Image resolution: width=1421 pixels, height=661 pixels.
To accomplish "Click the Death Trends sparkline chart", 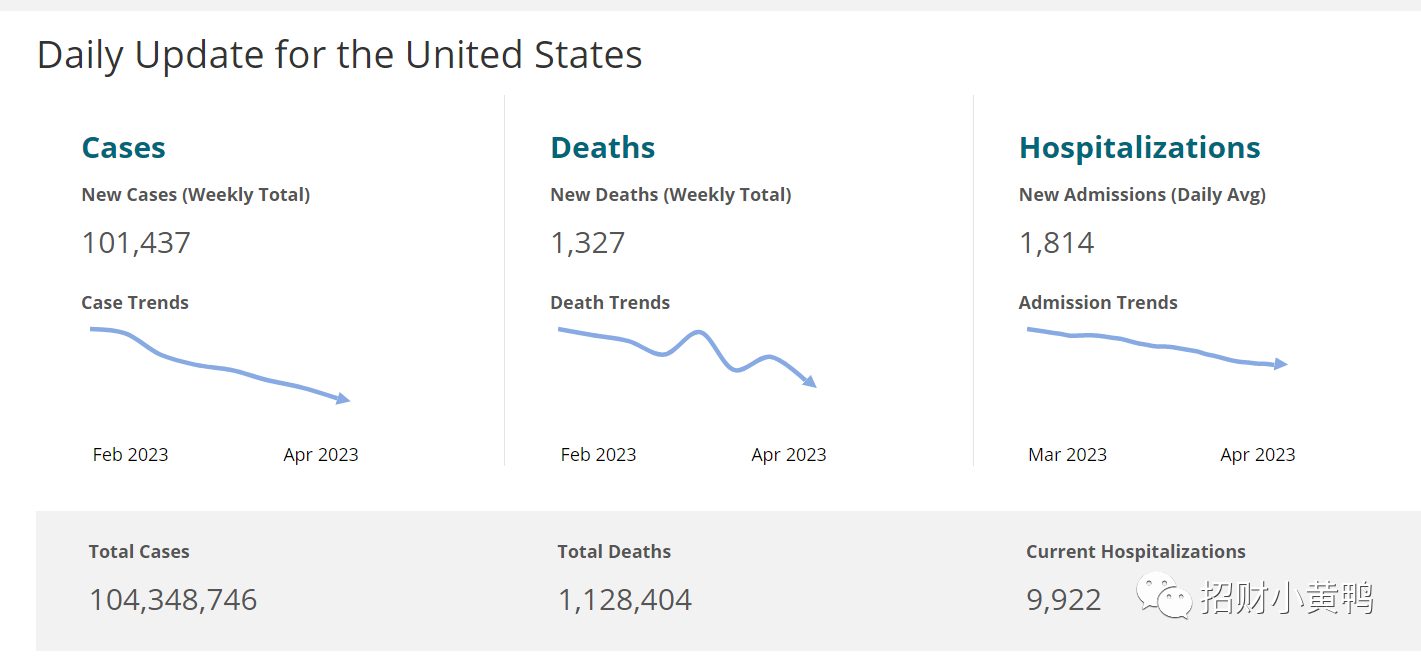I will (x=687, y=358).
